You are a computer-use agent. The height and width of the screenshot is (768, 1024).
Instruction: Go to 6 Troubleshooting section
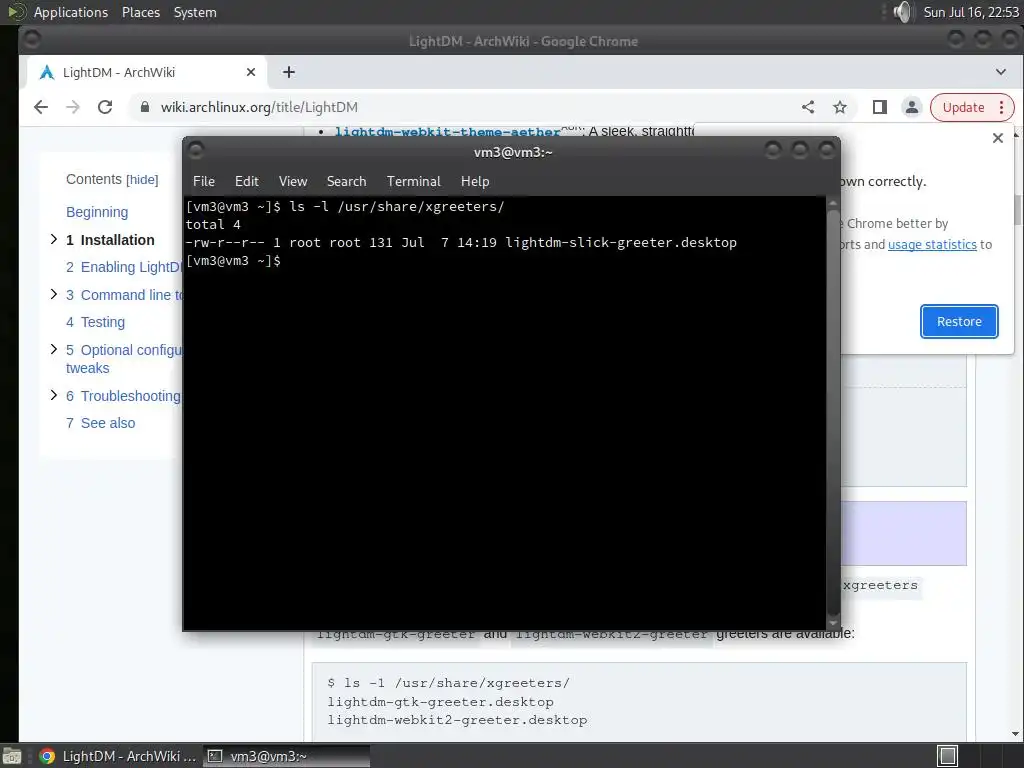123,396
